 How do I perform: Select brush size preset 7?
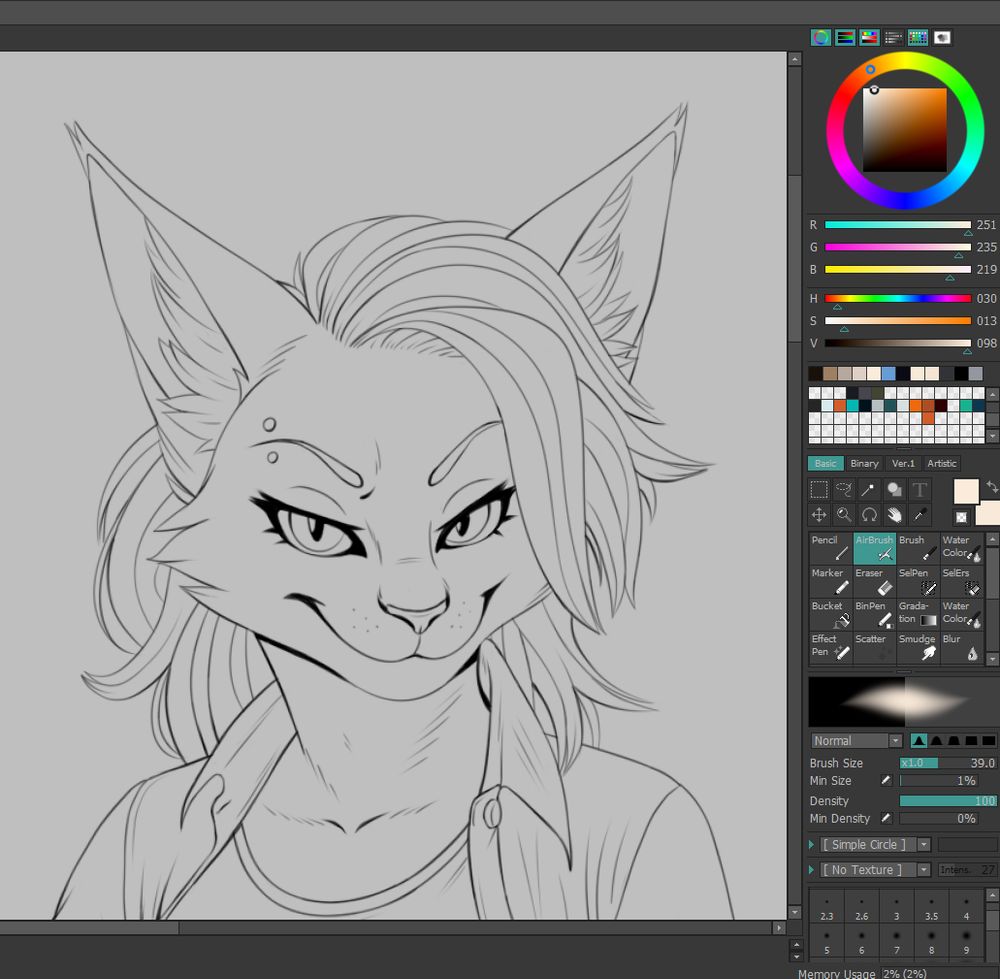(896, 943)
